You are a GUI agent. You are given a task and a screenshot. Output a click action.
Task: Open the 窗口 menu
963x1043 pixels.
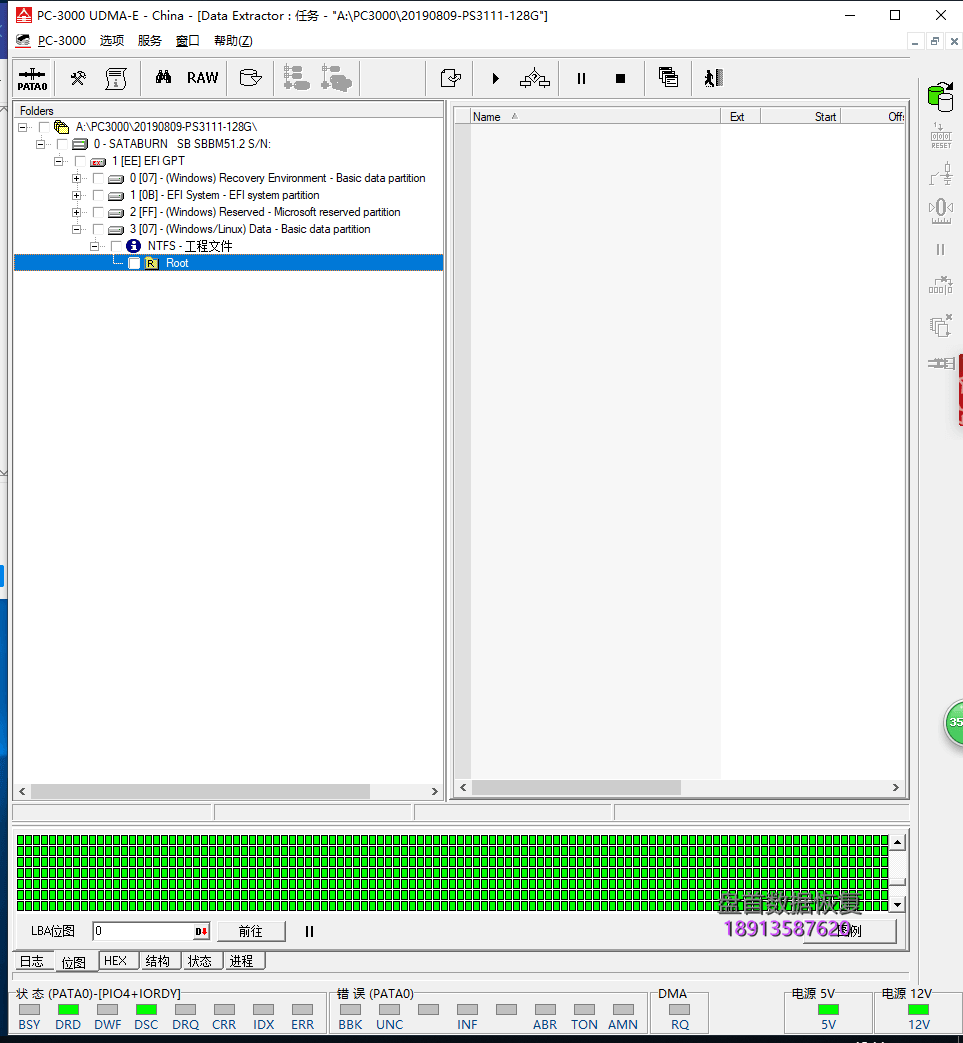point(188,41)
